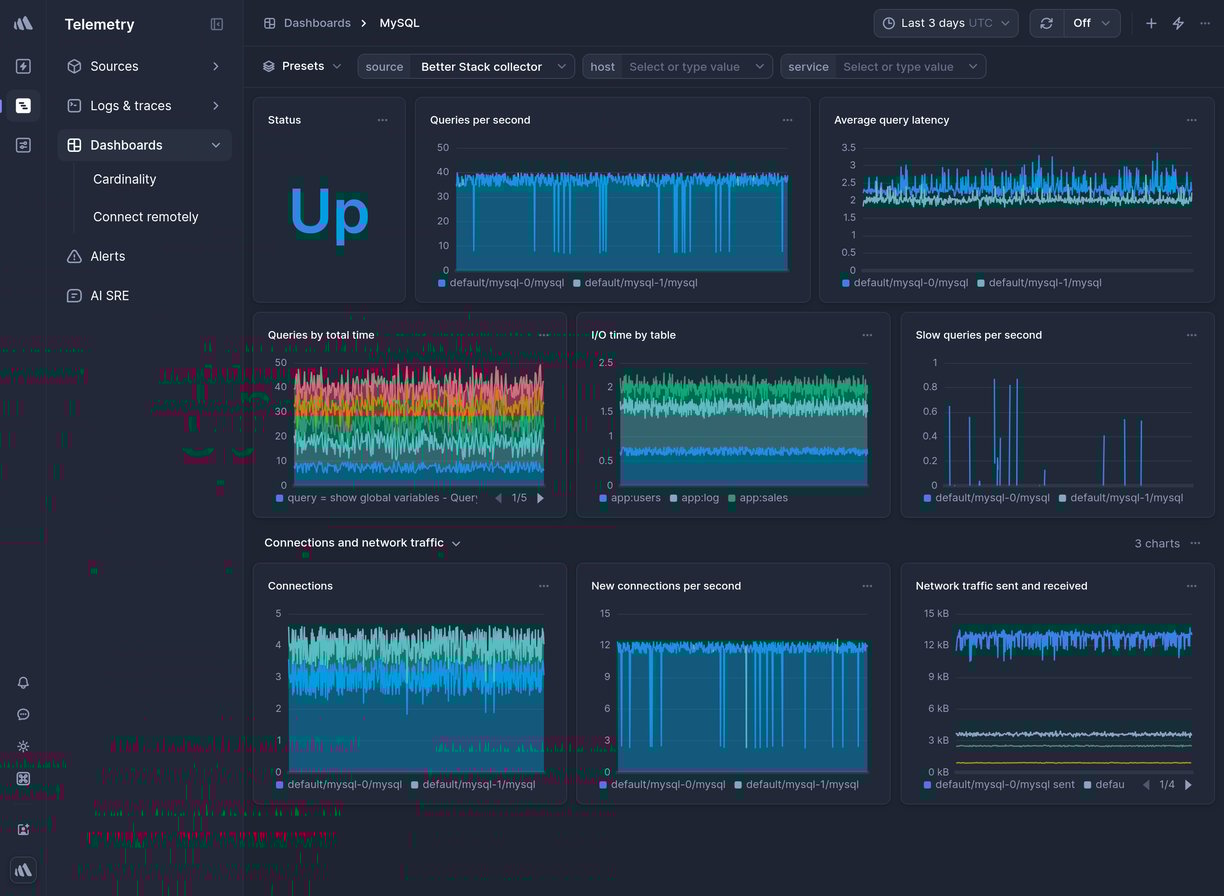Viewport: 1224px width, 896px height.
Task: Click the apps grid icon in the sidebar
Action: 22,779
